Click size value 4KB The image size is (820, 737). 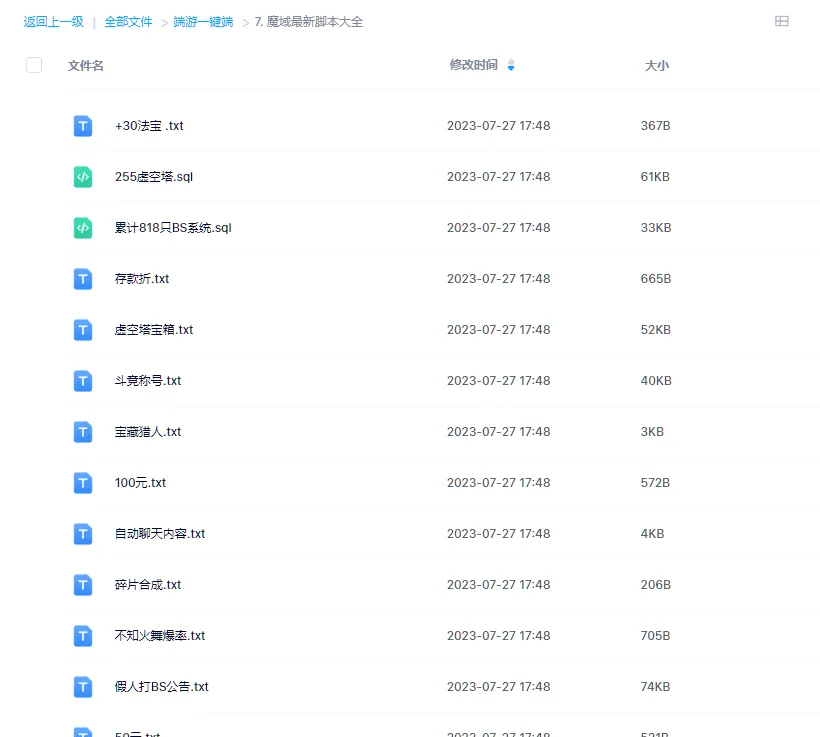tap(652, 534)
